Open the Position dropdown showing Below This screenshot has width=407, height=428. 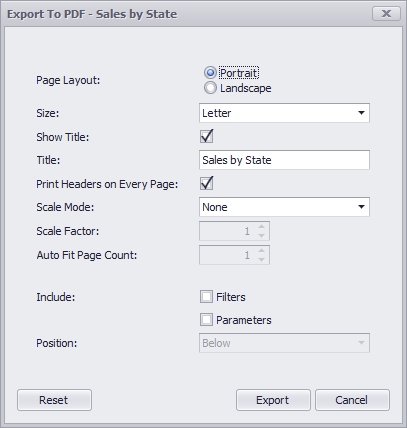(x=284, y=343)
